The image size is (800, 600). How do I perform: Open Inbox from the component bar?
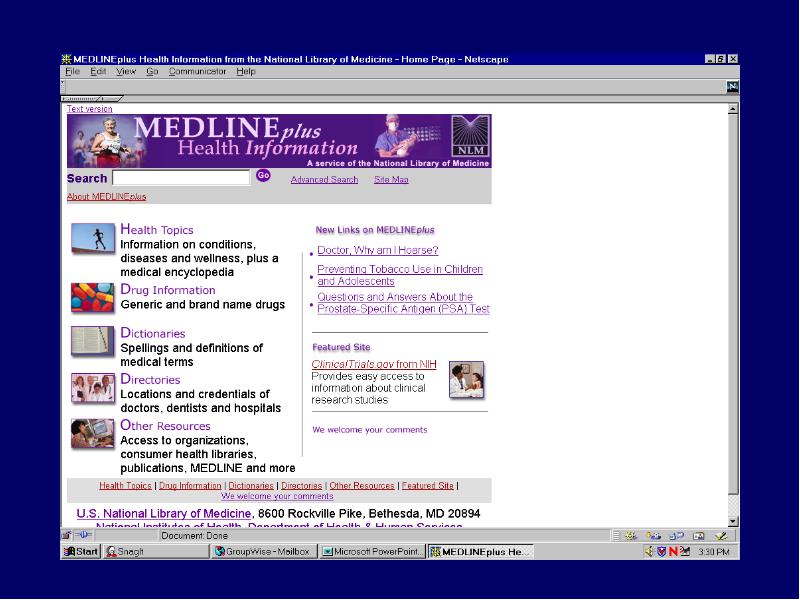654,536
